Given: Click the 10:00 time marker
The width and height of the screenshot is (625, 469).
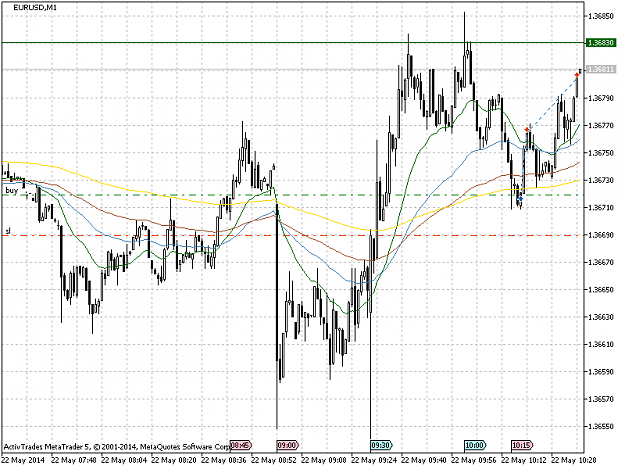Looking at the screenshot, I should pos(475,445).
